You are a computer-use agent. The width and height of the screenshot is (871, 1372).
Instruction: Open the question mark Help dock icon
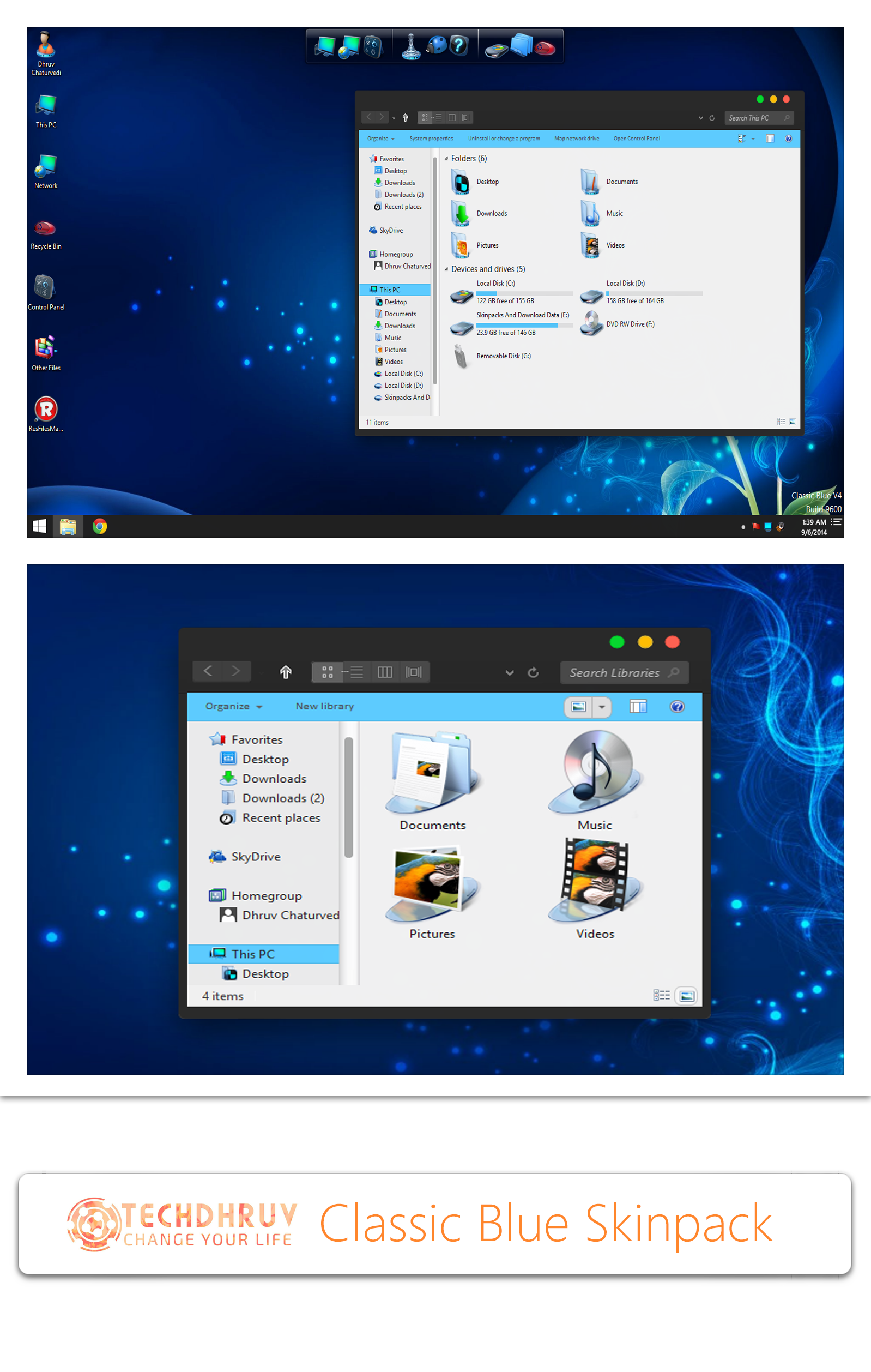pos(458,45)
